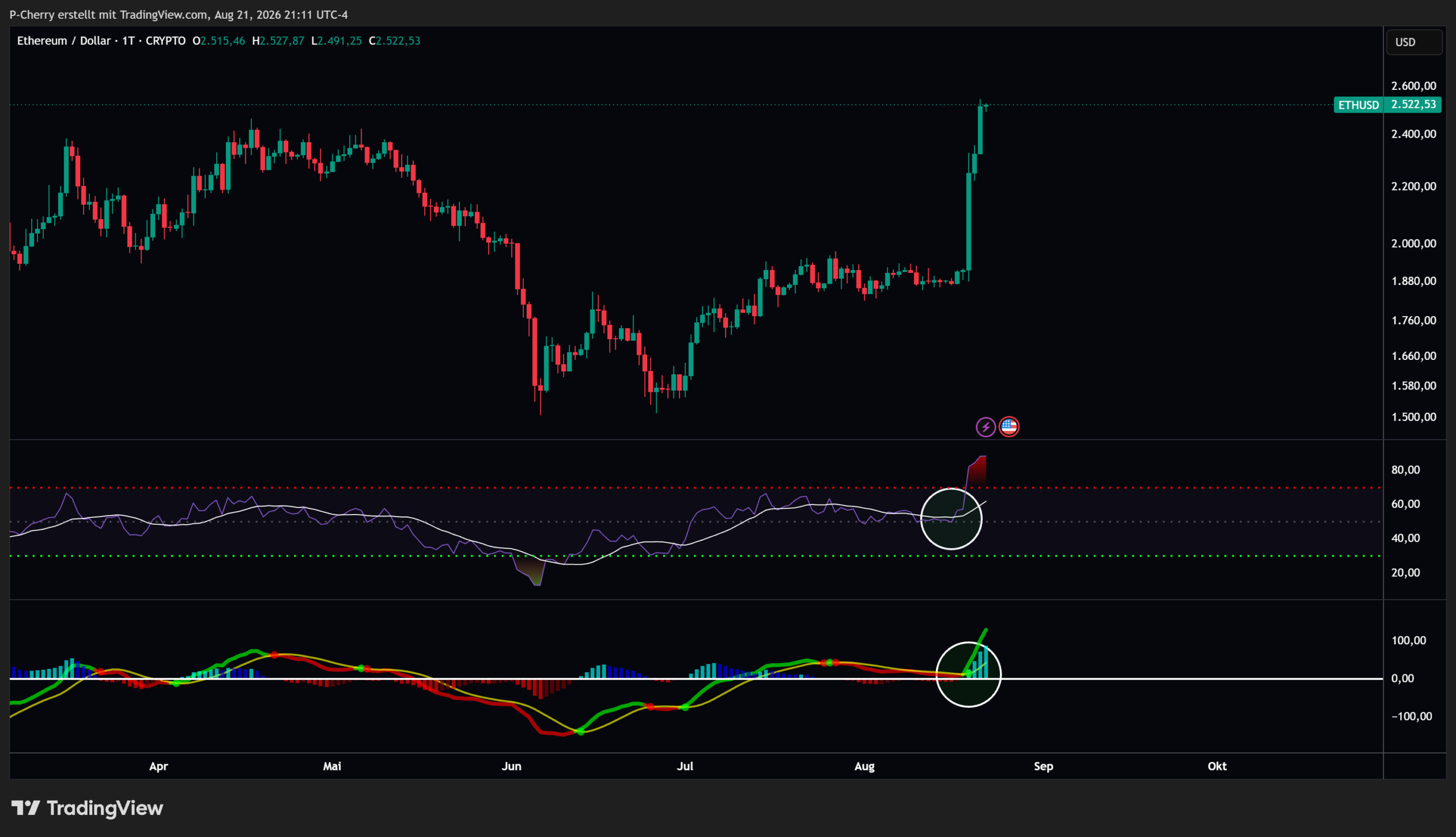Click the purple lightning event icon
The height and width of the screenshot is (837, 1456).
pyautogui.click(x=986, y=427)
